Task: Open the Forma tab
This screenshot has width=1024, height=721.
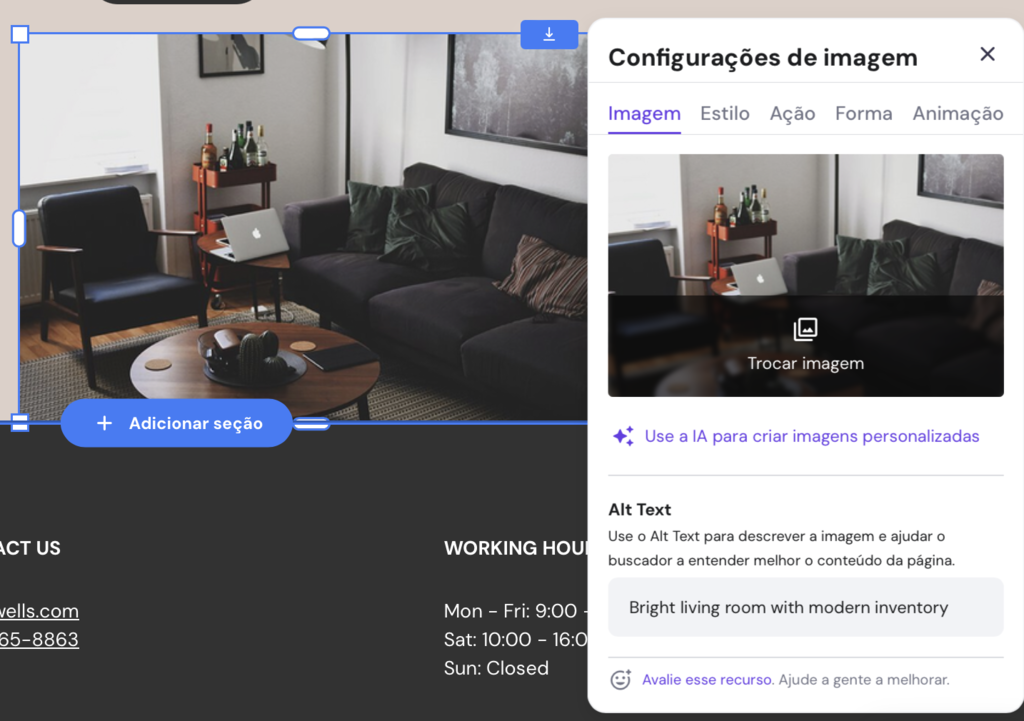Action: [863, 114]
